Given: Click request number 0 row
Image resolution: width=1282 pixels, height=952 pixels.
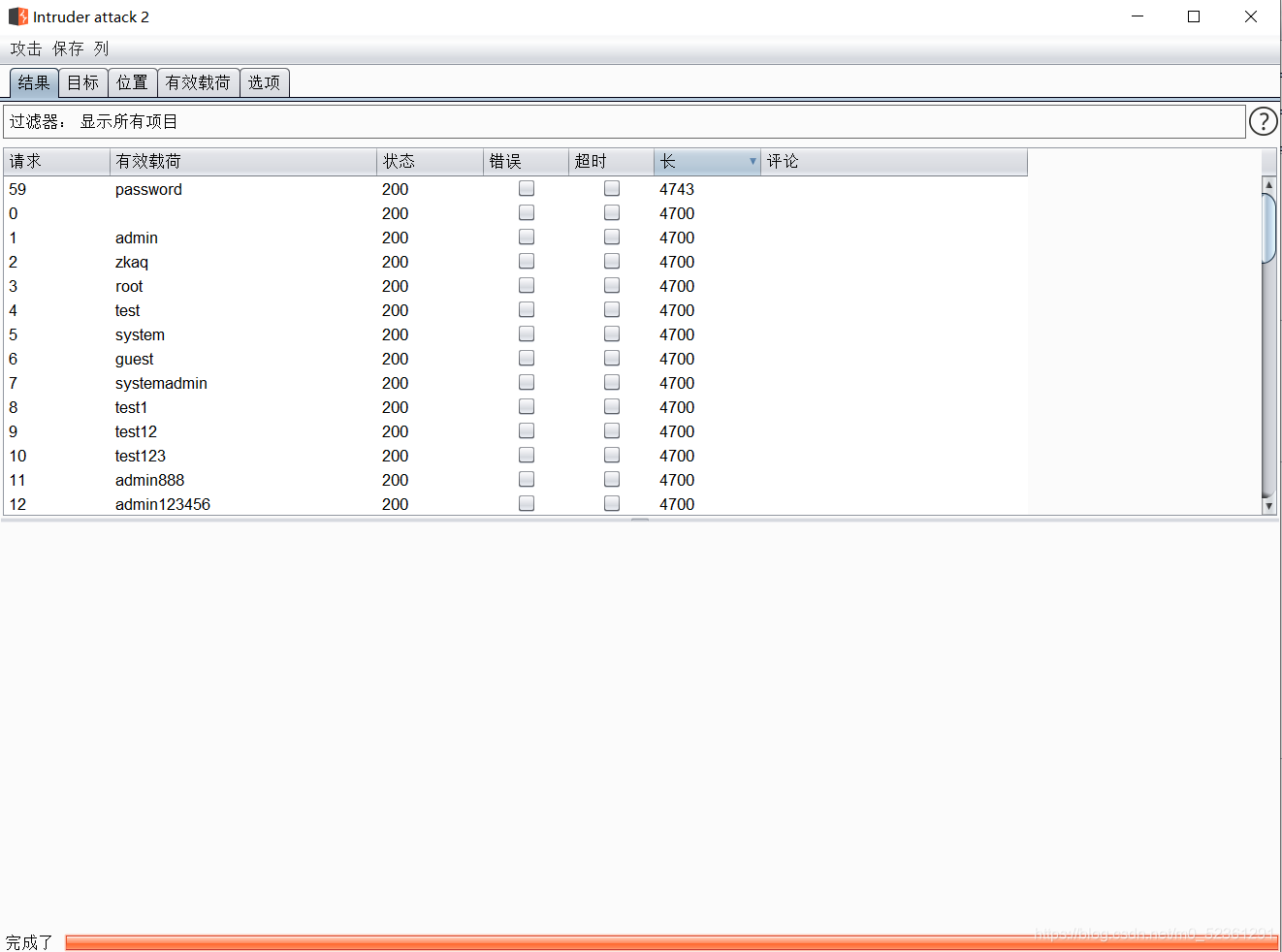Looking at the screenshot, I should [x=515, y=213].
